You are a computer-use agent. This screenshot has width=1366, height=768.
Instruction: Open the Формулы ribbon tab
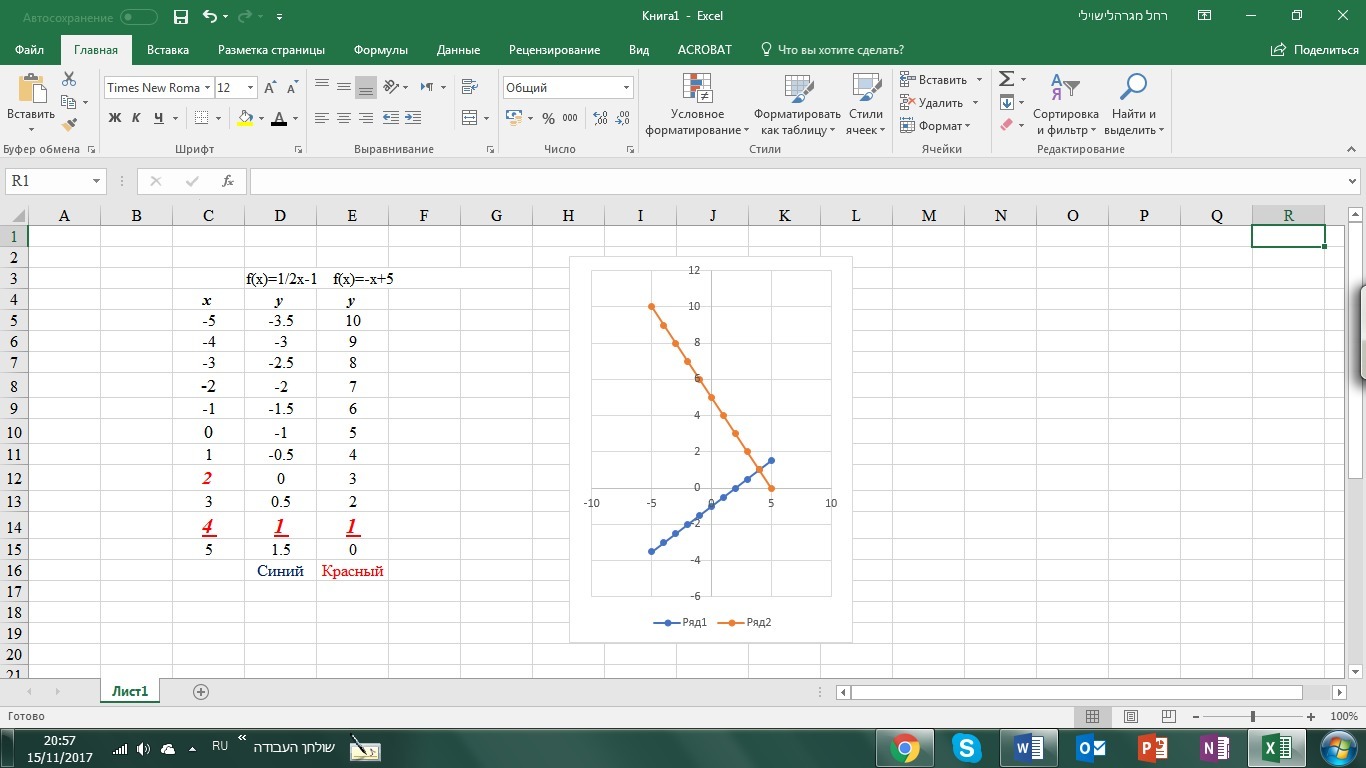(x=381, y=50)
